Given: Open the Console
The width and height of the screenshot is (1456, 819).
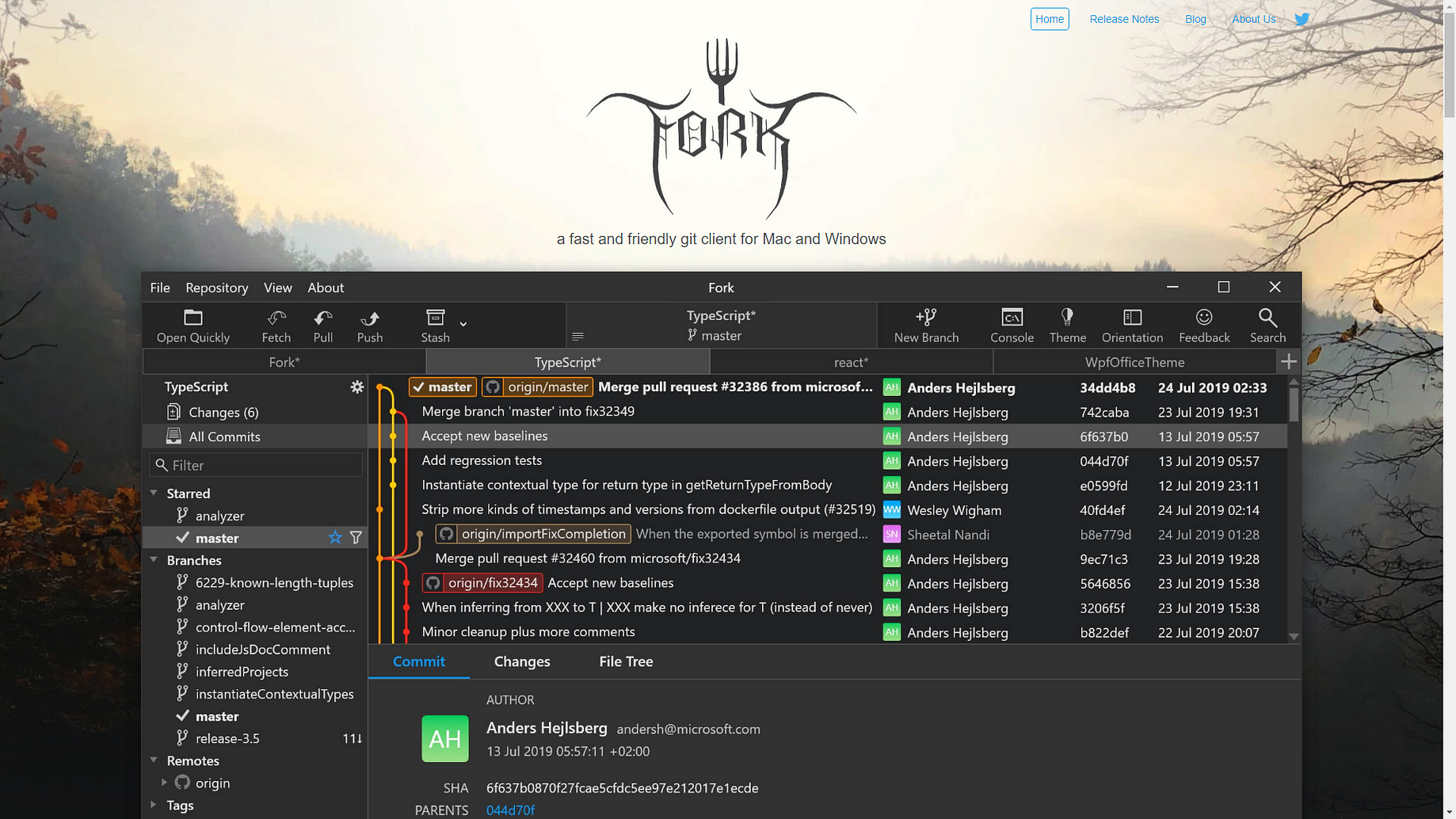Looking at the screenshot, I should [1012, 318].
